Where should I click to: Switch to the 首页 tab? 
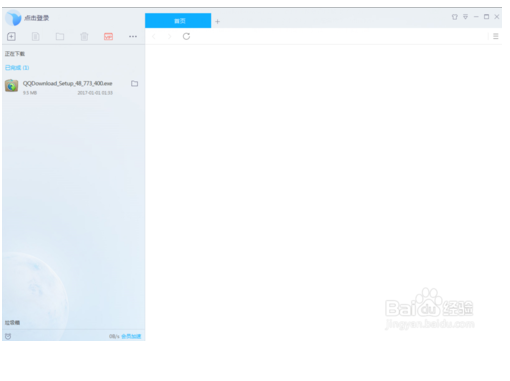(x=178, y=21)
